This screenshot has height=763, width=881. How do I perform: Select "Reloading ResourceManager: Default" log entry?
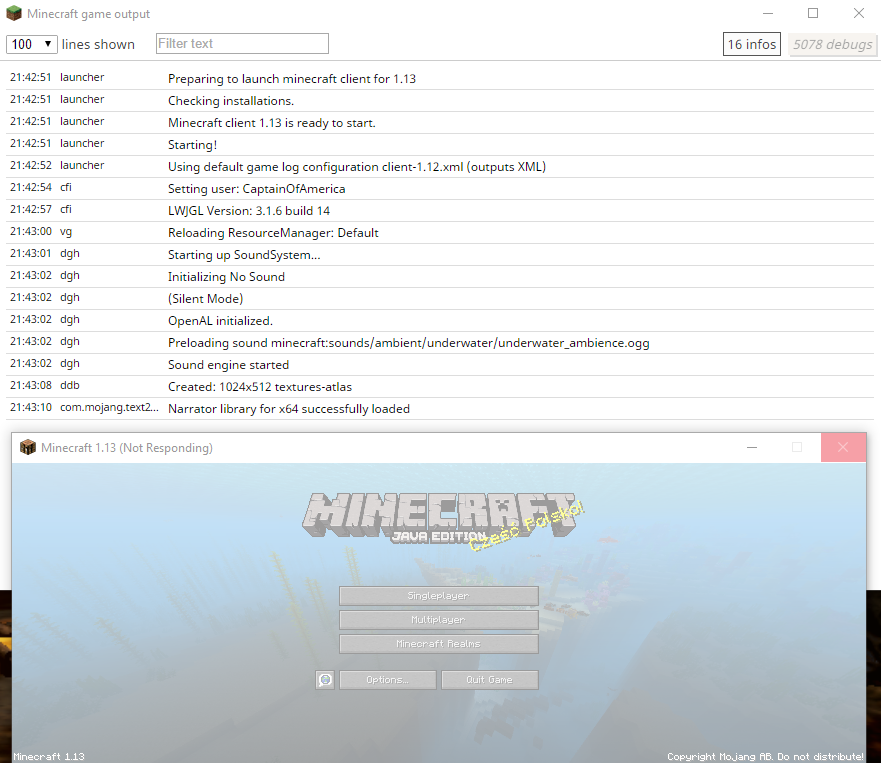coord(440,232)
